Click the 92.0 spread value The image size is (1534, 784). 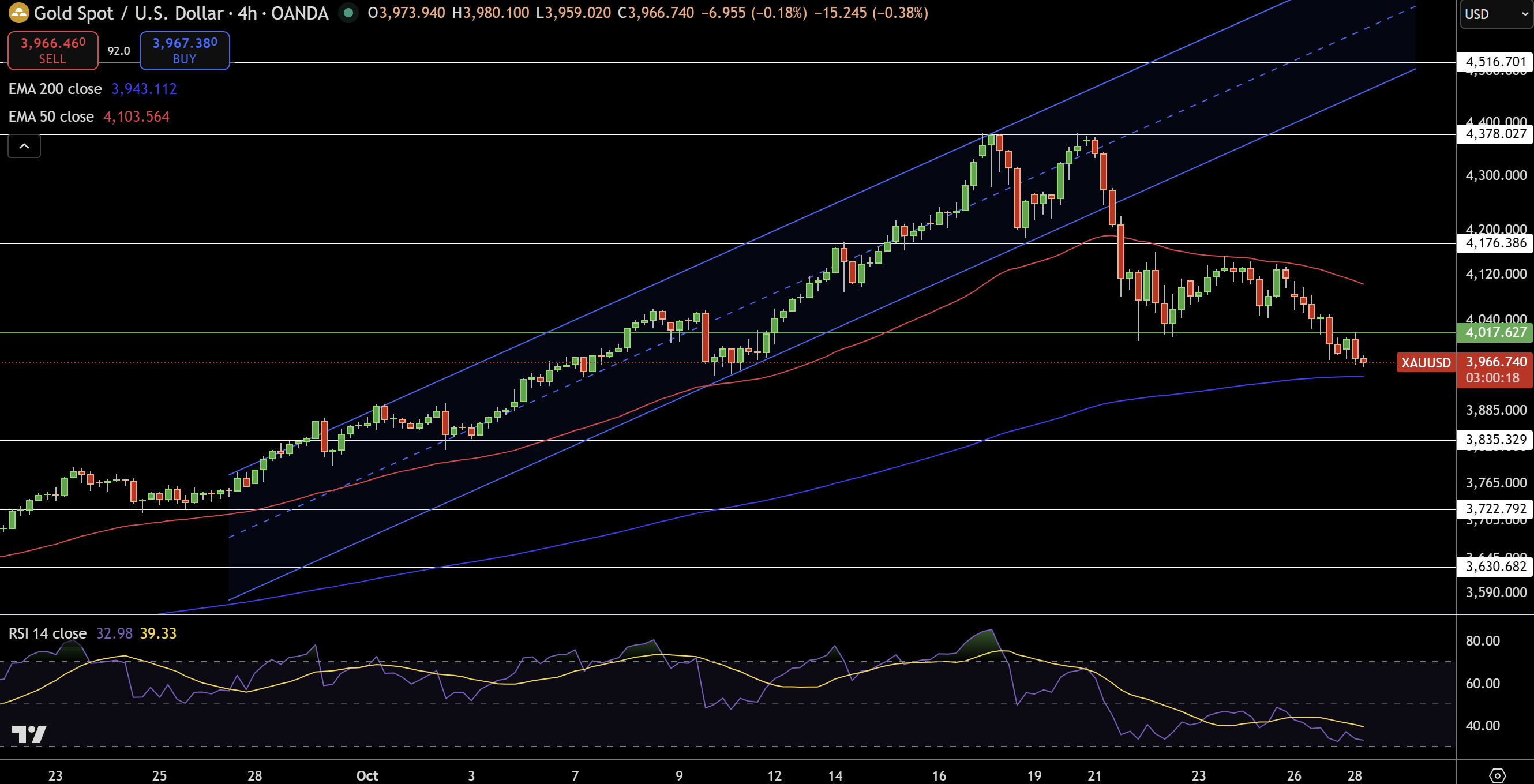[118, 51]
